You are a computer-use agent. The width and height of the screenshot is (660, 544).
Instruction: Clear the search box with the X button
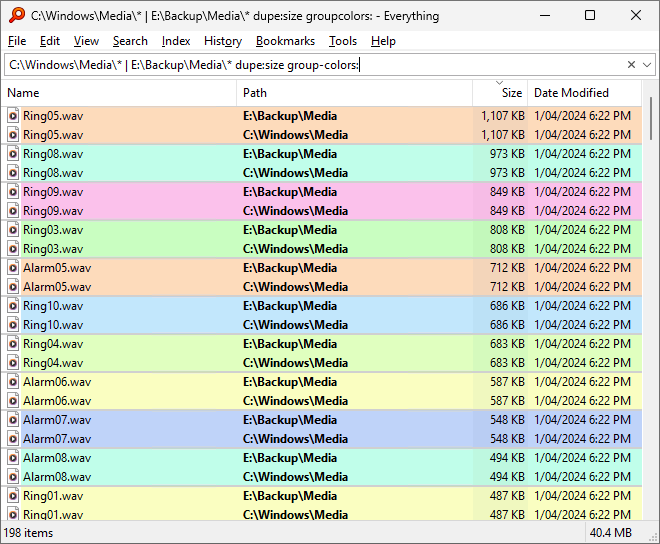(x=631, y=65)
